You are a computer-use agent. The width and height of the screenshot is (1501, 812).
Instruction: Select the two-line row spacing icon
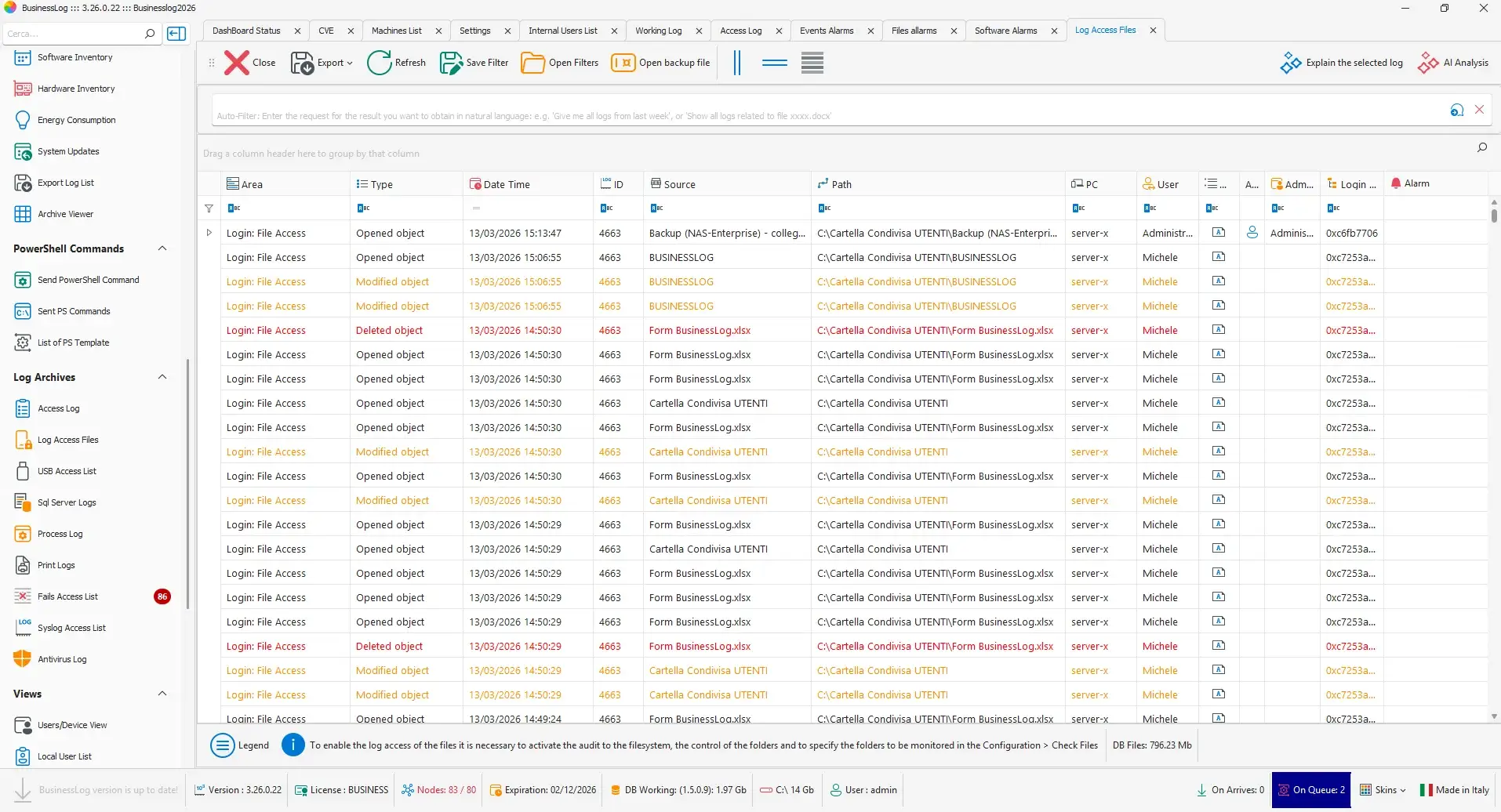click(x=775, y=63)
